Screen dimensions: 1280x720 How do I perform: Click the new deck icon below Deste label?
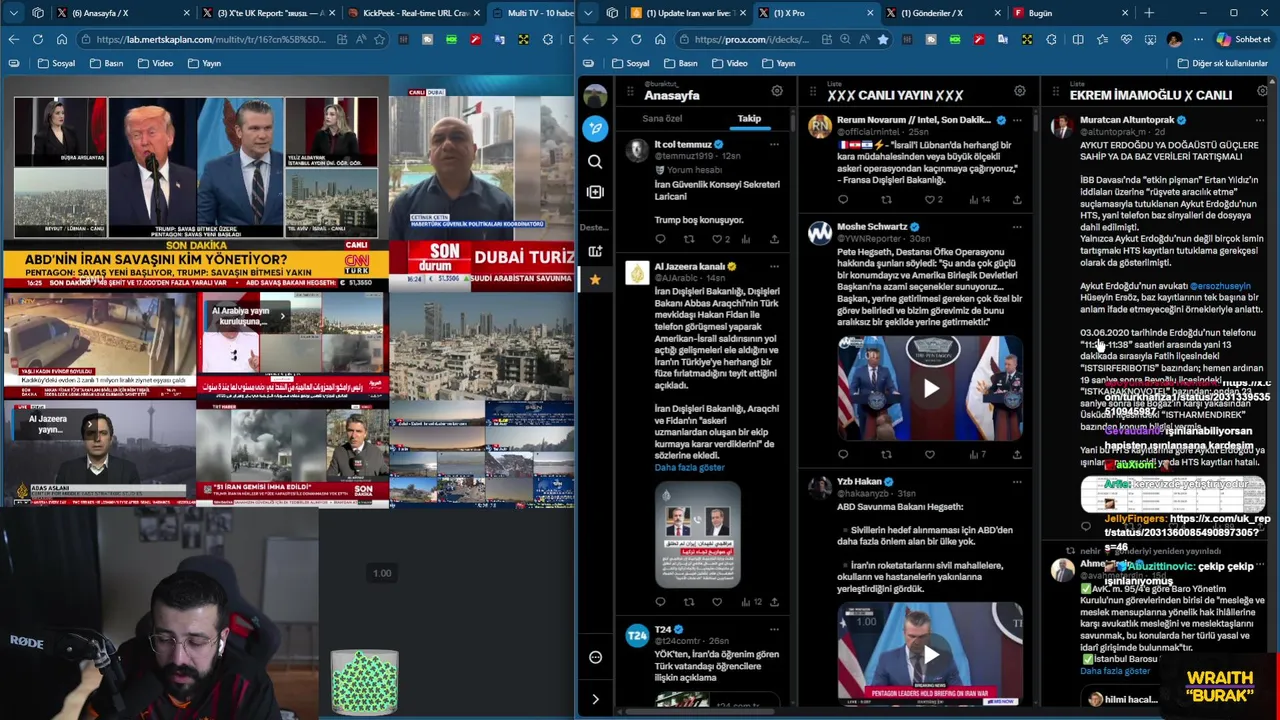[595, 252]
